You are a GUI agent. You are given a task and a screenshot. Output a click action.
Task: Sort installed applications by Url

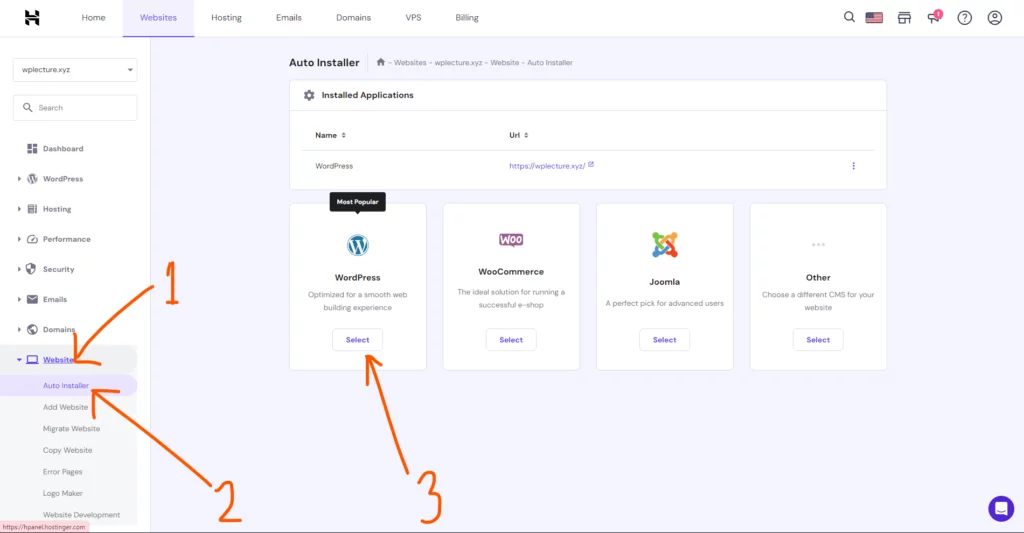click(x=519, y=135)
